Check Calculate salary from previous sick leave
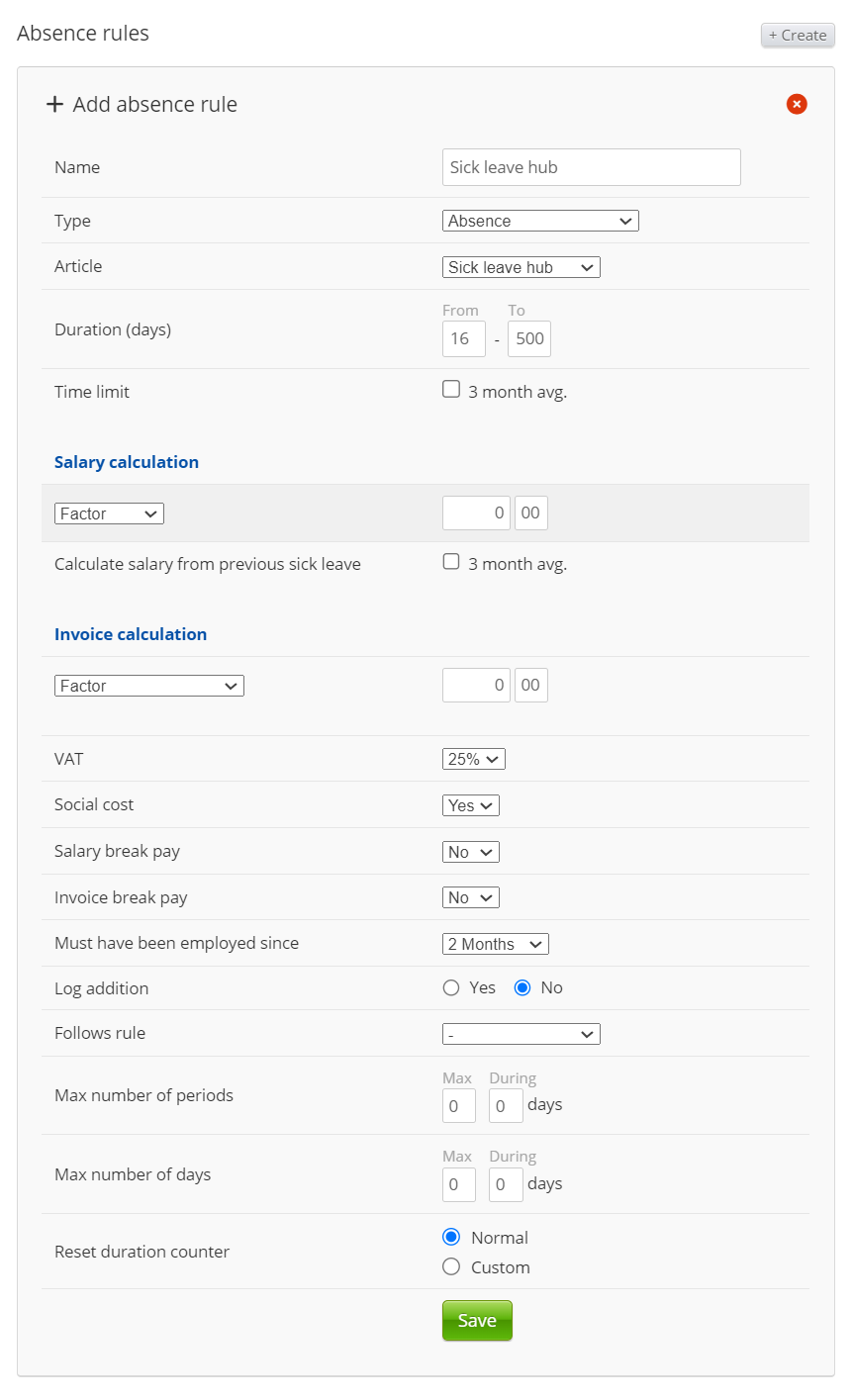The height and width of the screenshot is (1400, 853). click(451, 562)
